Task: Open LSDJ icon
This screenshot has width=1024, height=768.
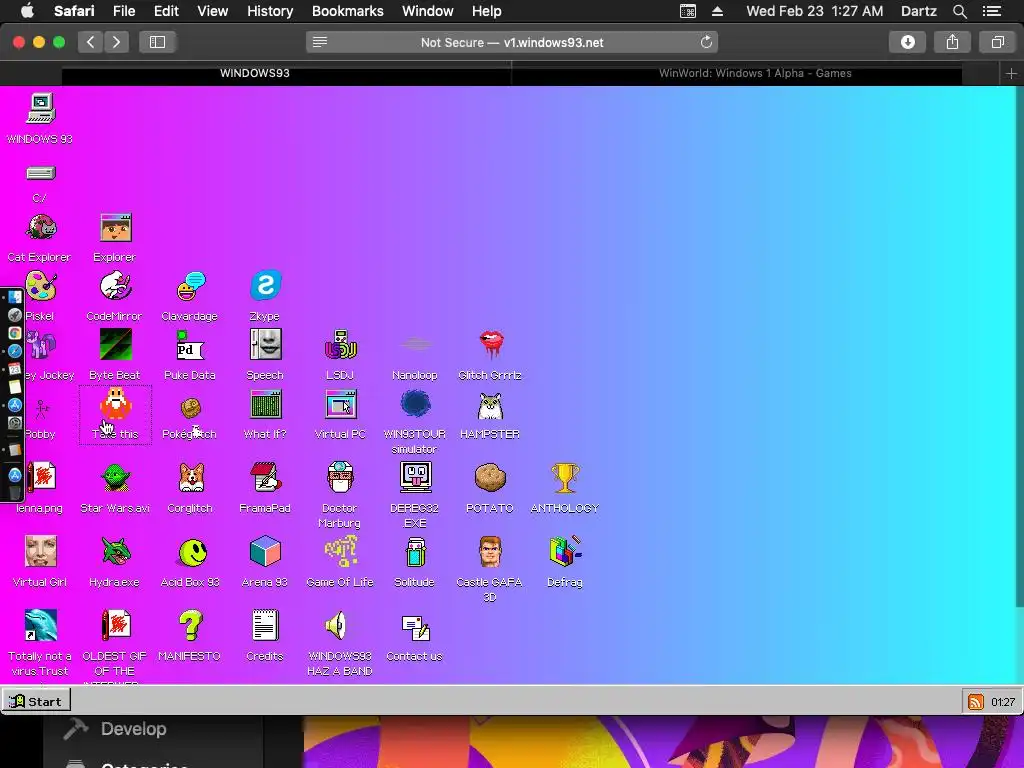Action: [x=341, y=345]
